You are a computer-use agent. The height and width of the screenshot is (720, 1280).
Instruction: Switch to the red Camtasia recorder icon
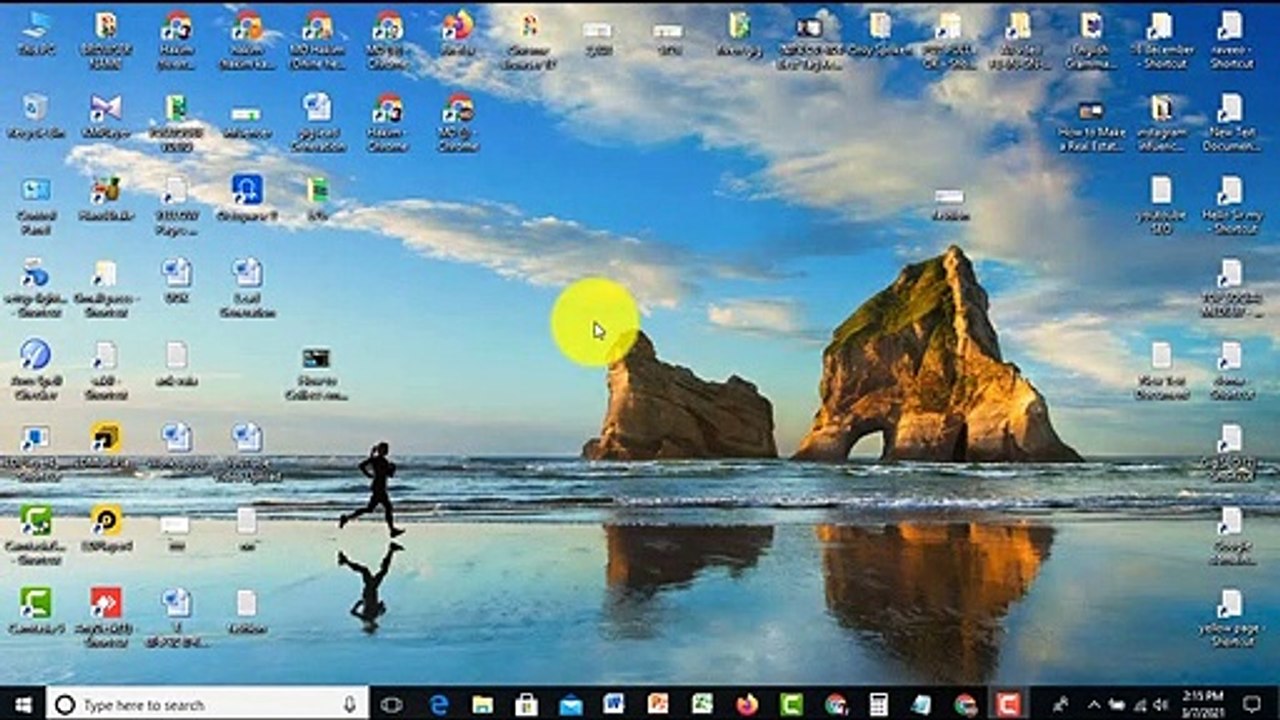(x=1008, y=704)
